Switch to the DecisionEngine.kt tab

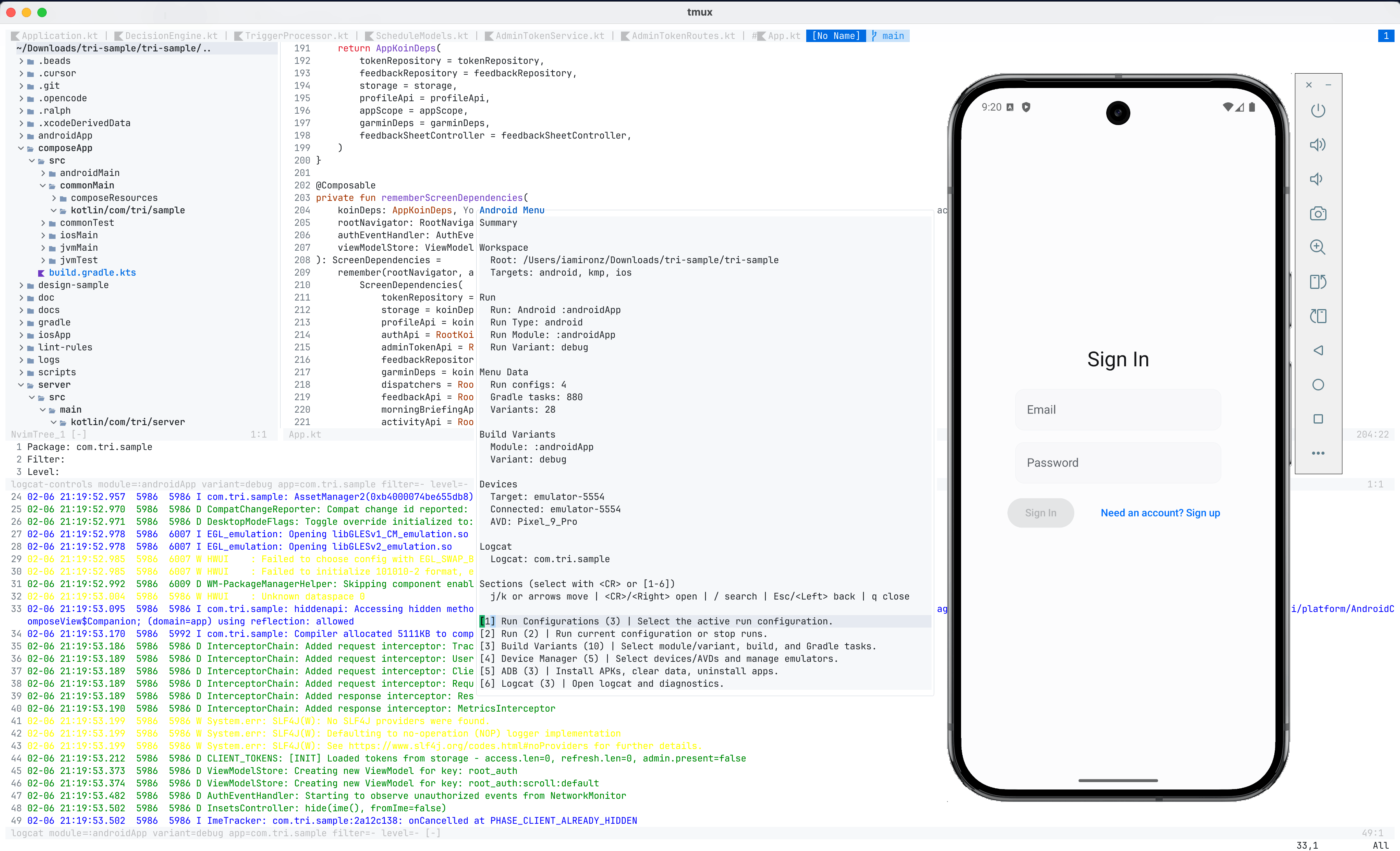tap(170, 36)
